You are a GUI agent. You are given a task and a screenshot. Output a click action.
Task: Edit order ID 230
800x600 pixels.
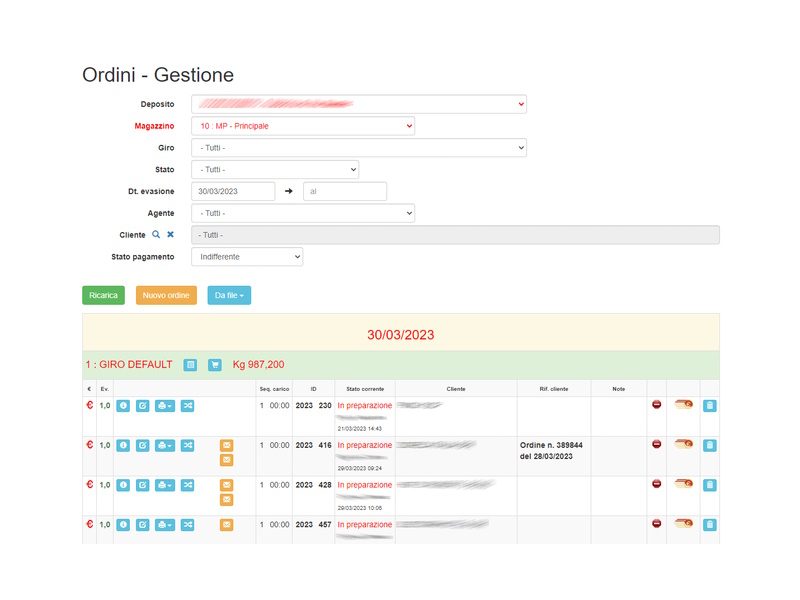(x=142, y=406)
